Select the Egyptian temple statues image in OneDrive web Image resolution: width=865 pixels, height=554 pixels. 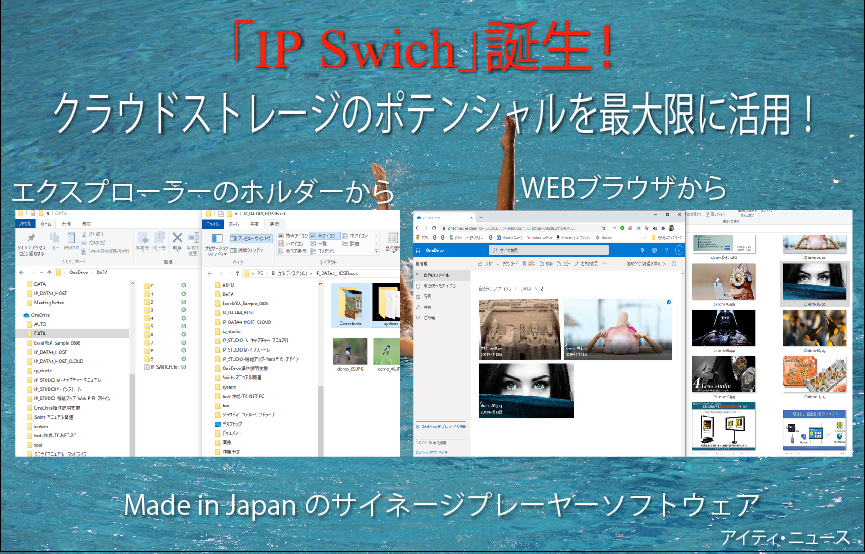(519, 329)
